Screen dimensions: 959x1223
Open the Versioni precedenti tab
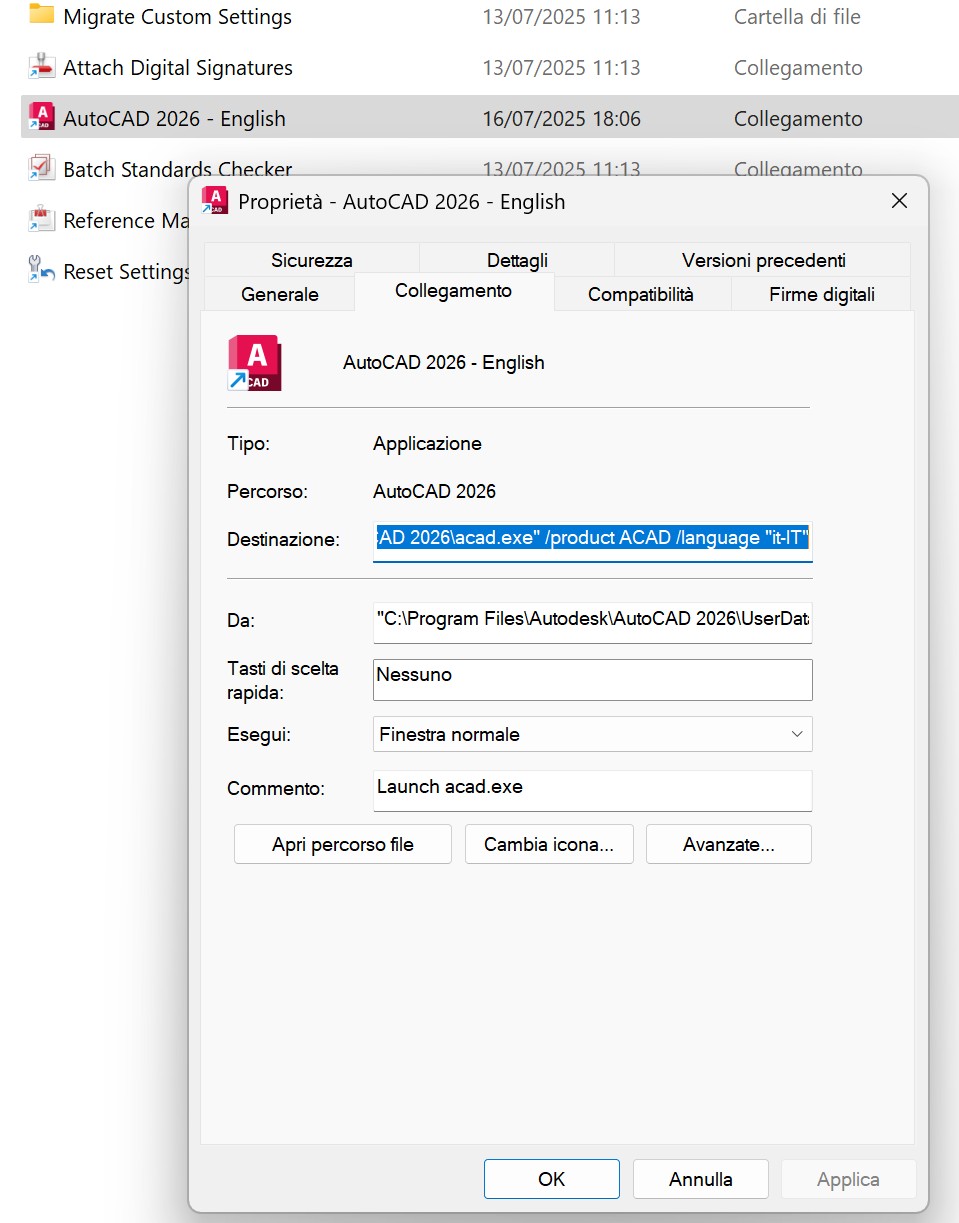point(763,260)
